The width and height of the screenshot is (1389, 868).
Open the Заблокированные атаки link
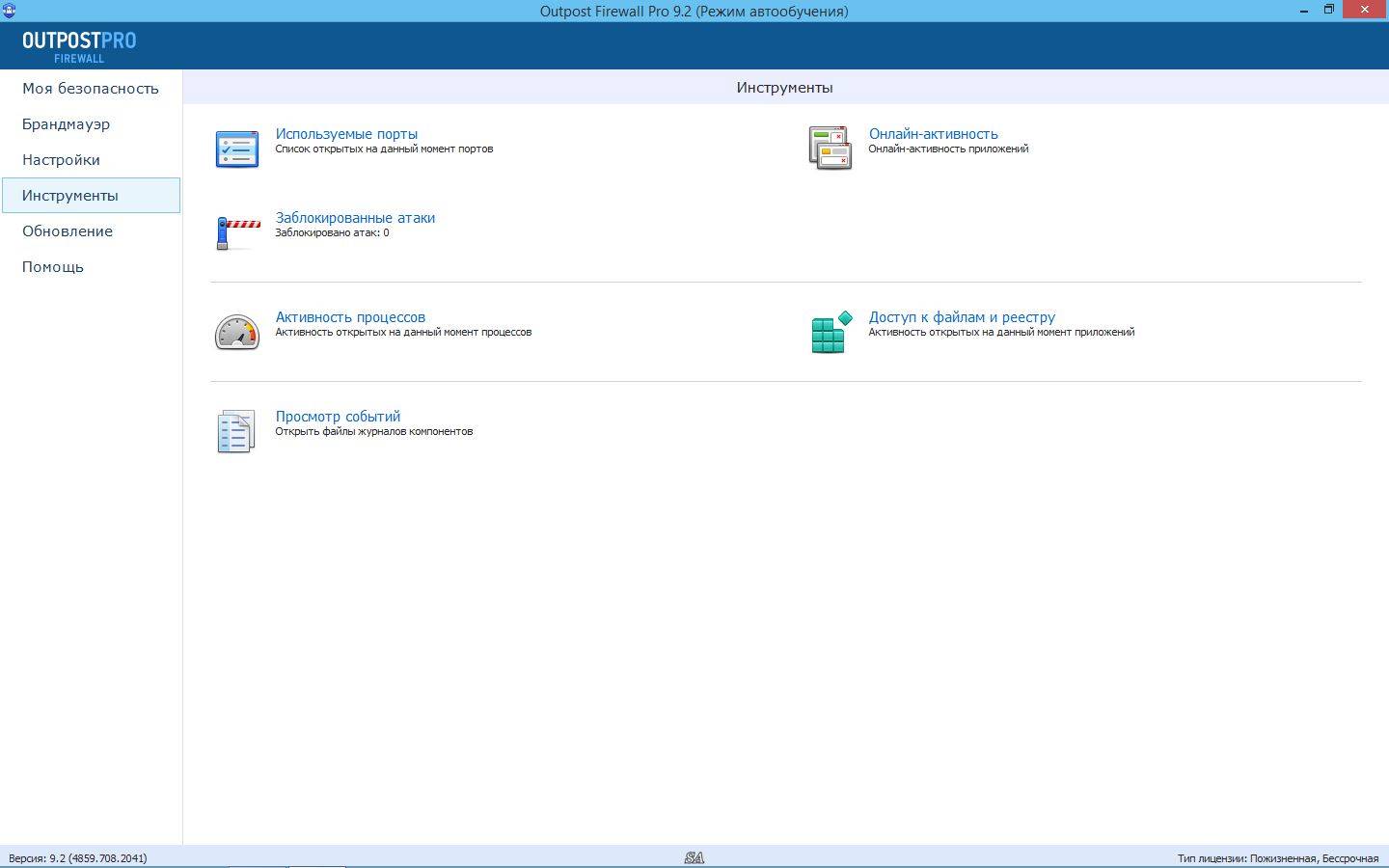[x=355, y=218]
